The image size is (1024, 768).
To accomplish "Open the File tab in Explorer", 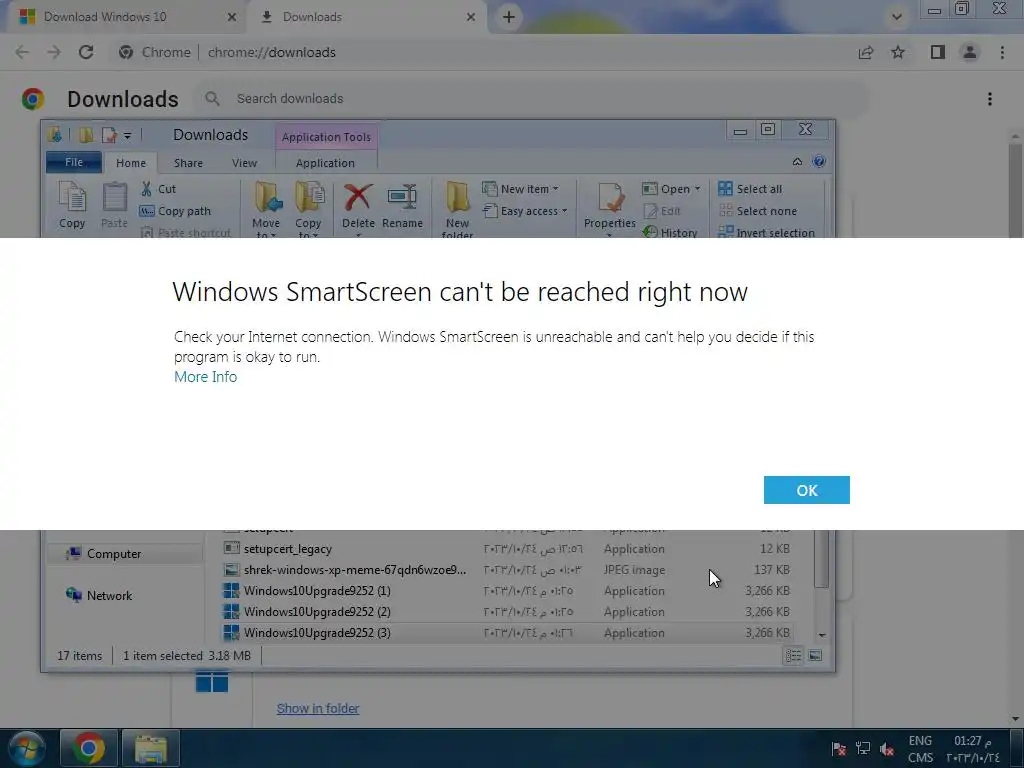I will [x=74, y=163].
